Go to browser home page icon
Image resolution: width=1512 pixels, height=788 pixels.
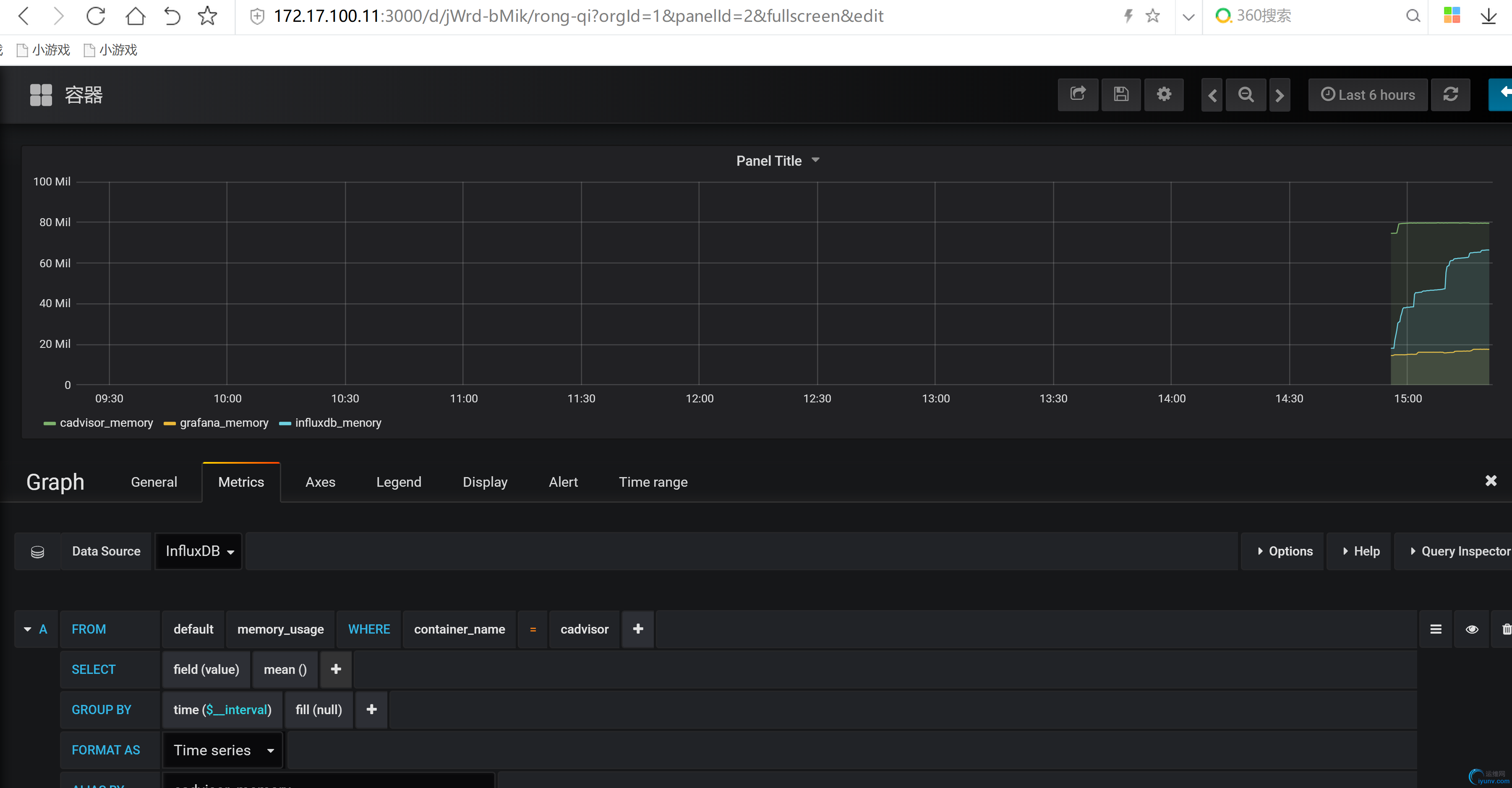pyautogui.click(x=136, y=16)
